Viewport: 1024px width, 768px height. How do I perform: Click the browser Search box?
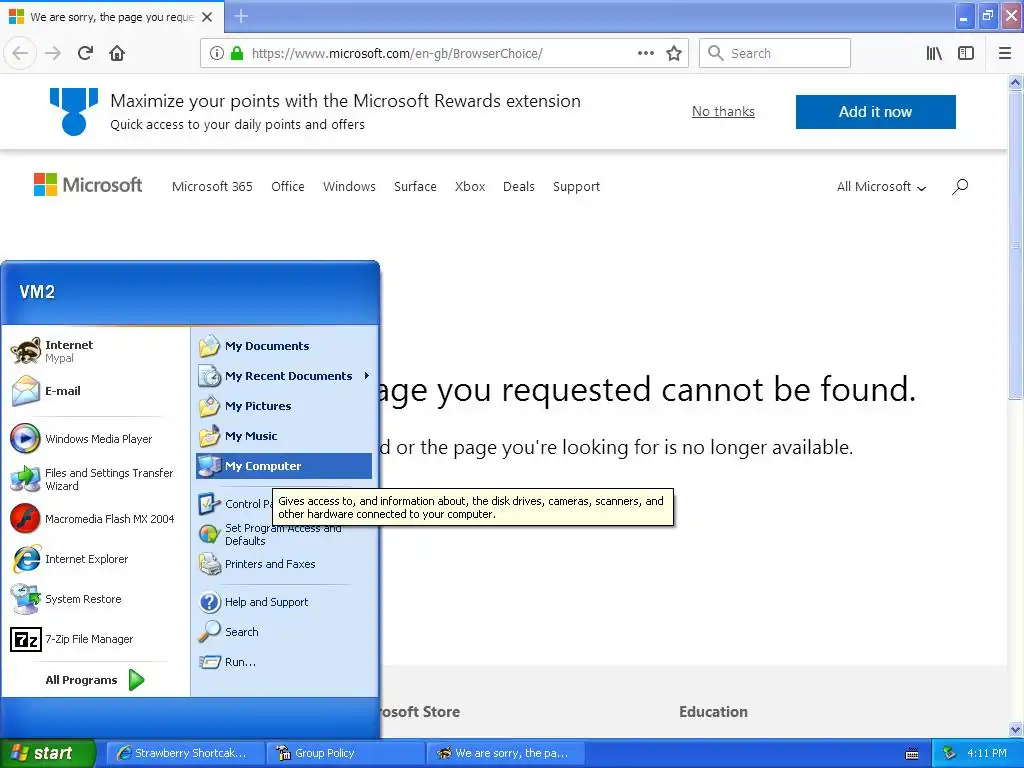tap(775, 53)
